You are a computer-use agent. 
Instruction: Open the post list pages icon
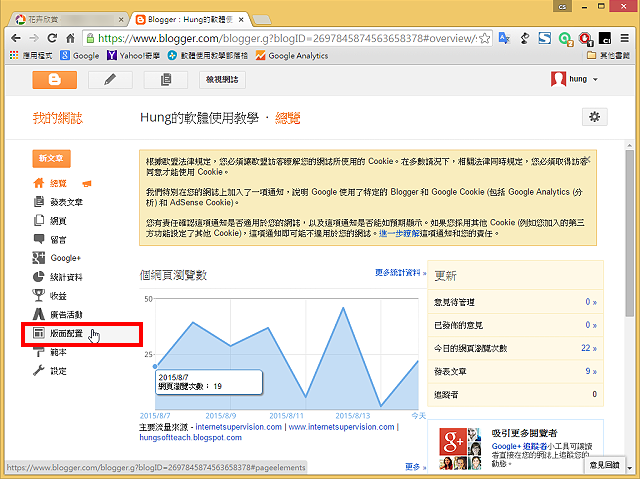(166, 80)
